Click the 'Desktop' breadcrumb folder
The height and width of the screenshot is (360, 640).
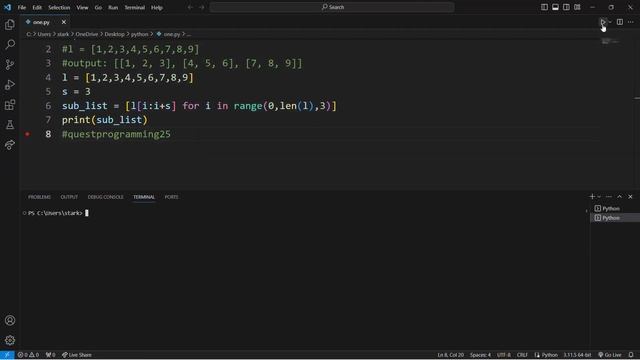pyautogui.click(x=114, y=34)
